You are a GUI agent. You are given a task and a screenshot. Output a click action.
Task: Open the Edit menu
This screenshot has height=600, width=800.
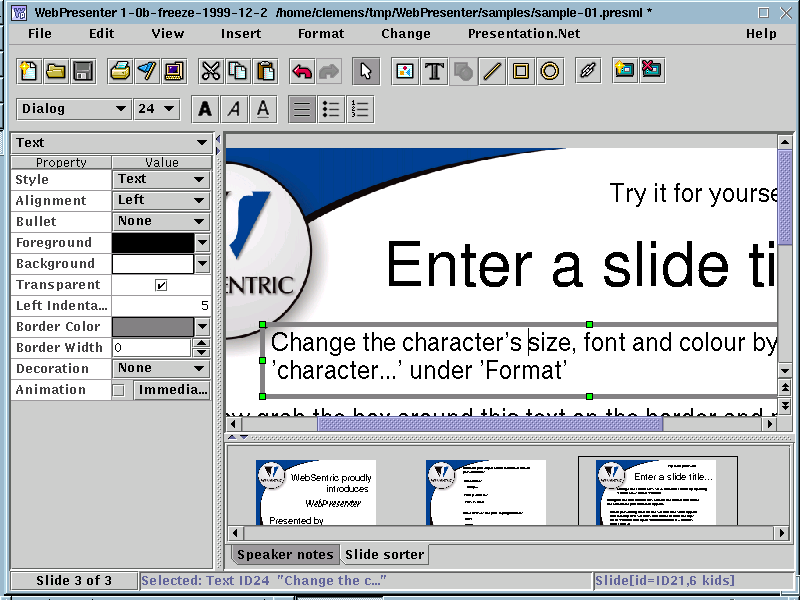[102, 34]
